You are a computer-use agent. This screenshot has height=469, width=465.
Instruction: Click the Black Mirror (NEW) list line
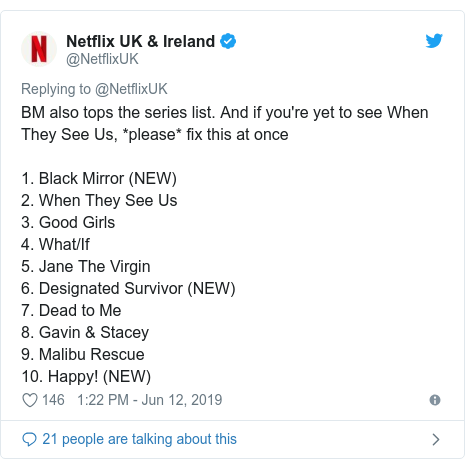99,178
